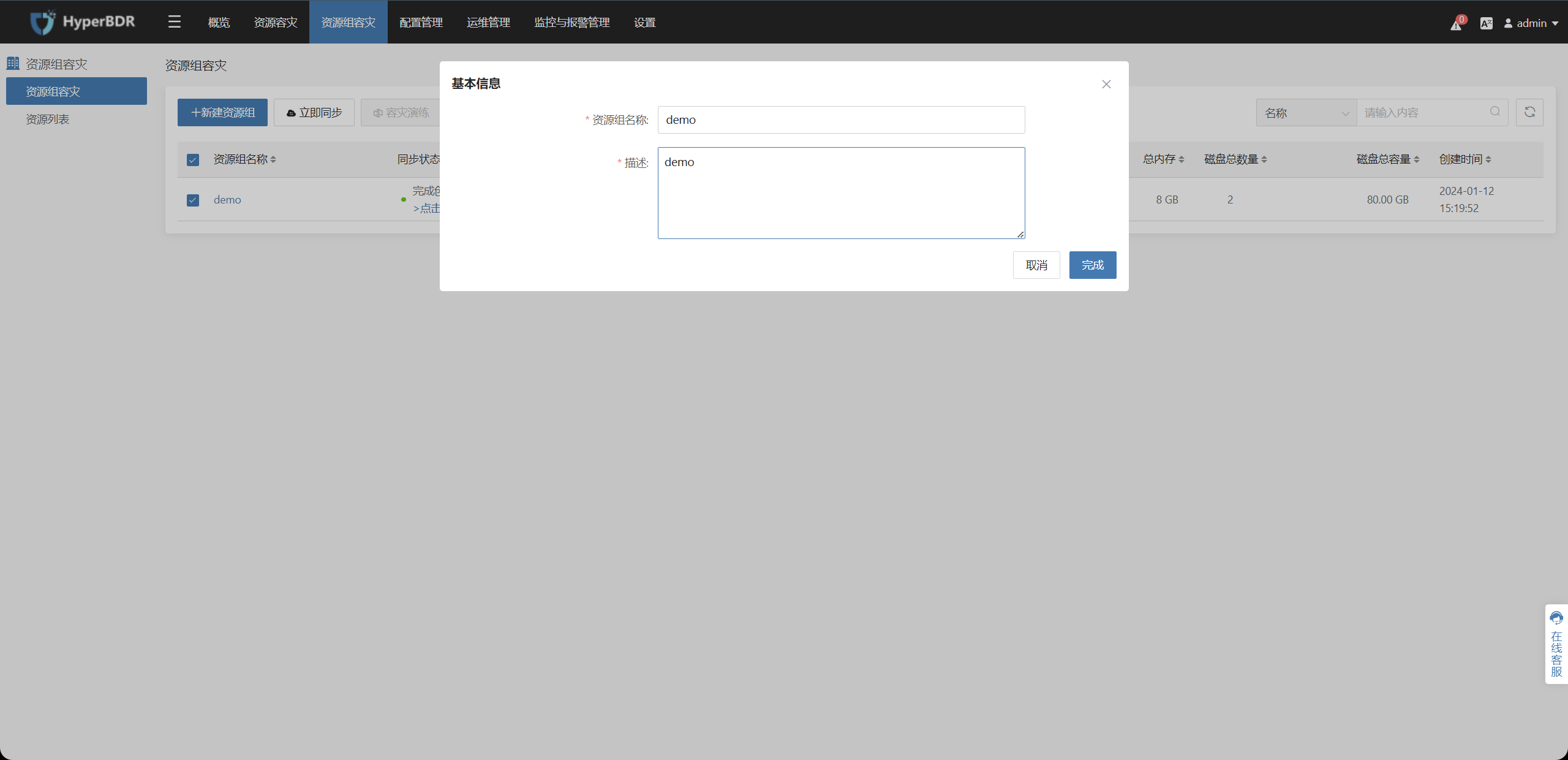This screenshot has height=760, width=1568.
Task: Sort by 创建时间 column arrows
Action: click(x=1488, y=159)
